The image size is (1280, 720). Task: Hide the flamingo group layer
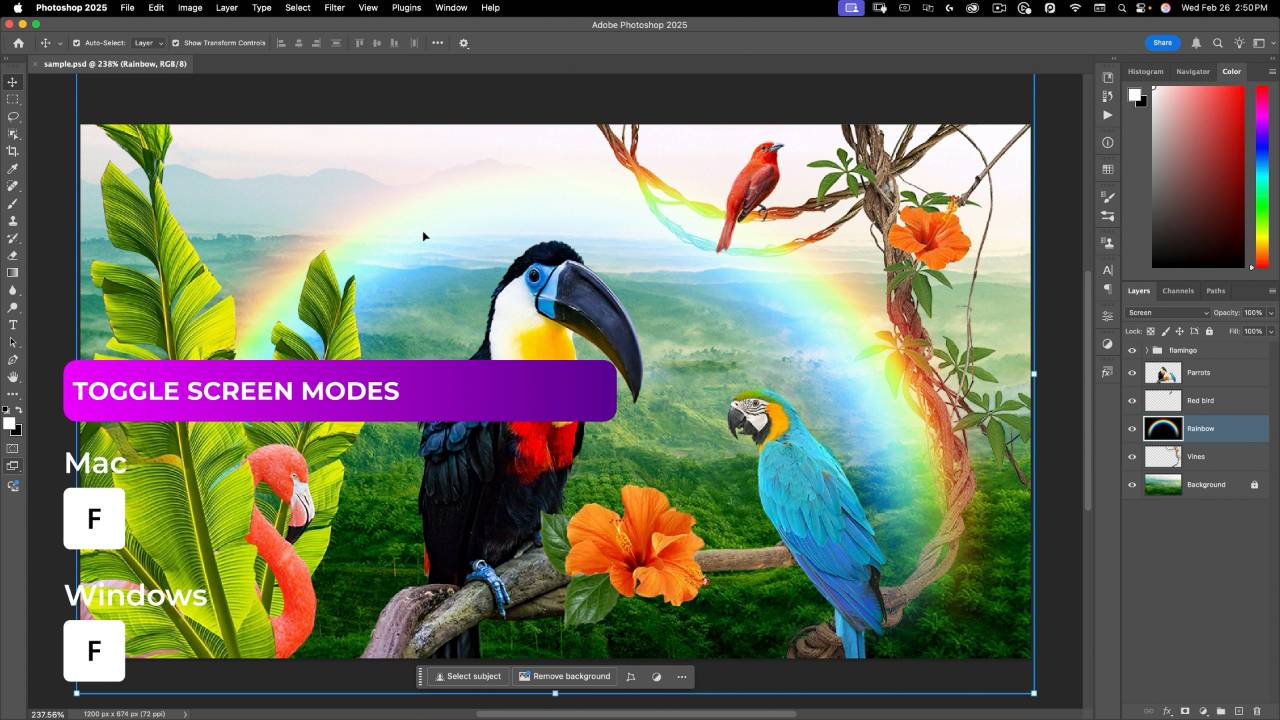coord(1132,350)
